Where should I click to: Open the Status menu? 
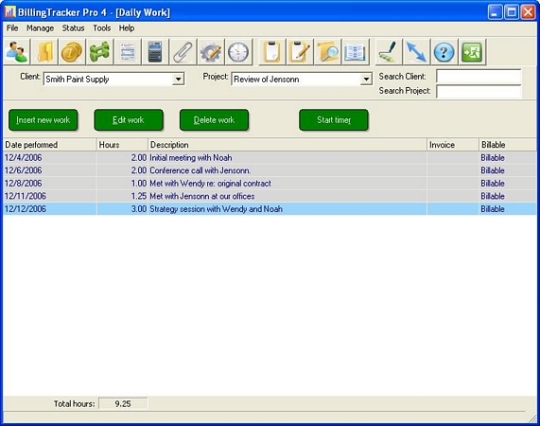(x=73, y=28)
